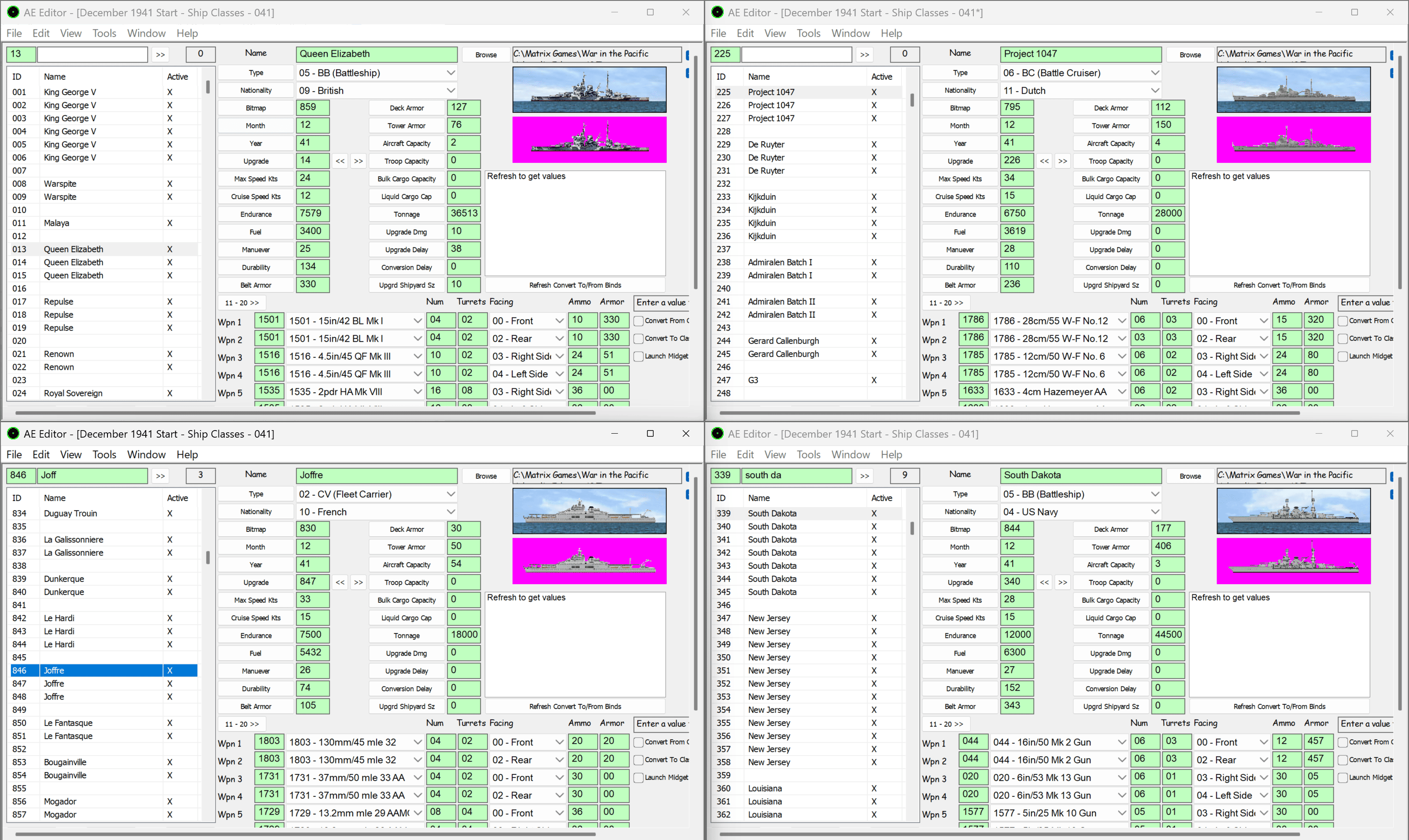
Task: Open Type dropdown showing 02 - CV (Fleet Carrier)
Action: coord(377,494)
